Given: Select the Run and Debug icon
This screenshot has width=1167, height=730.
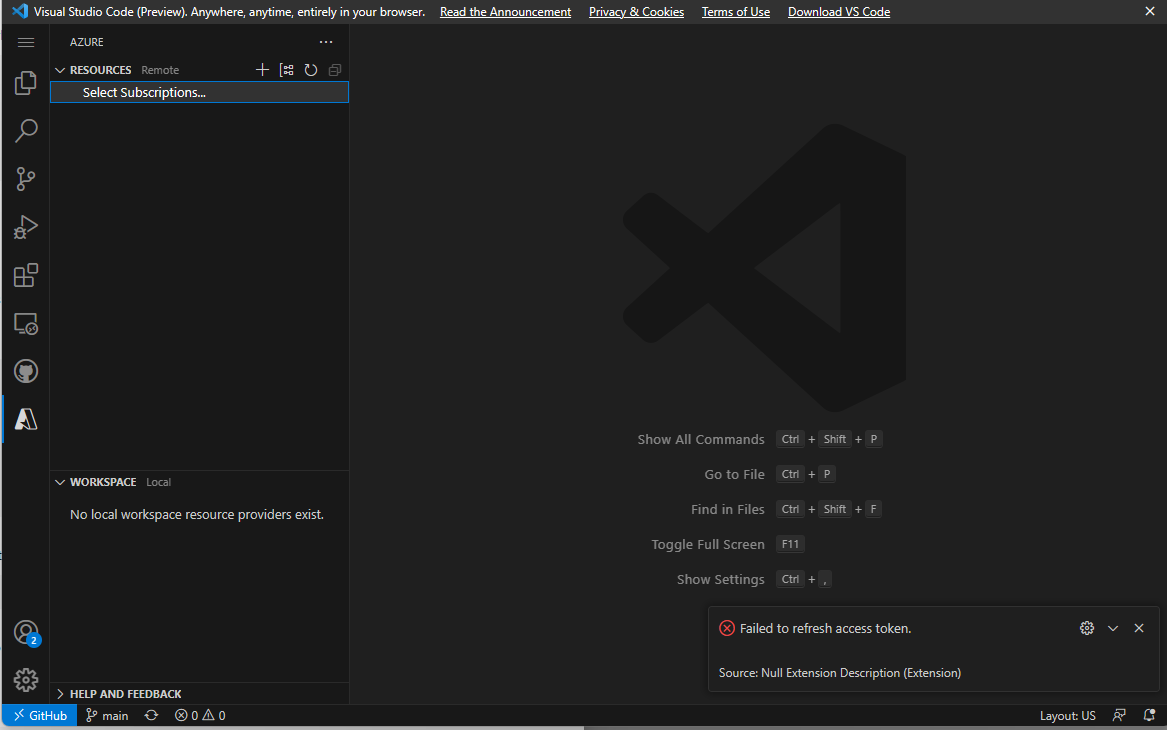Looking at the screenshot, I should tap(26, 227).
